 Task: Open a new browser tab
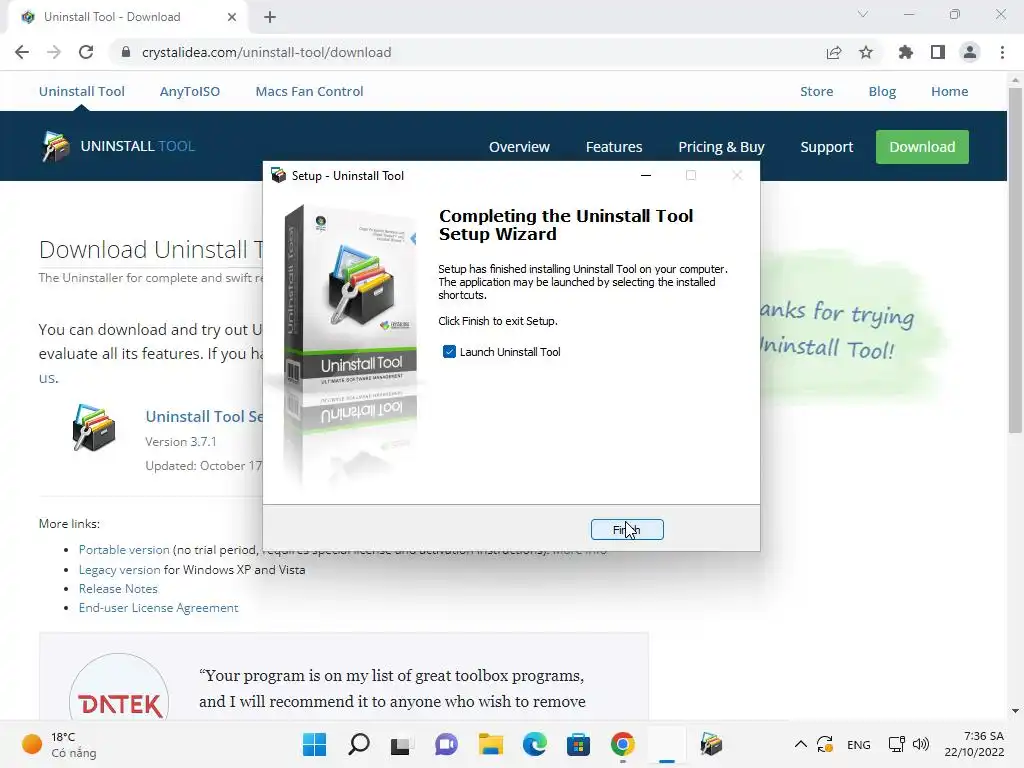point(270,17)
